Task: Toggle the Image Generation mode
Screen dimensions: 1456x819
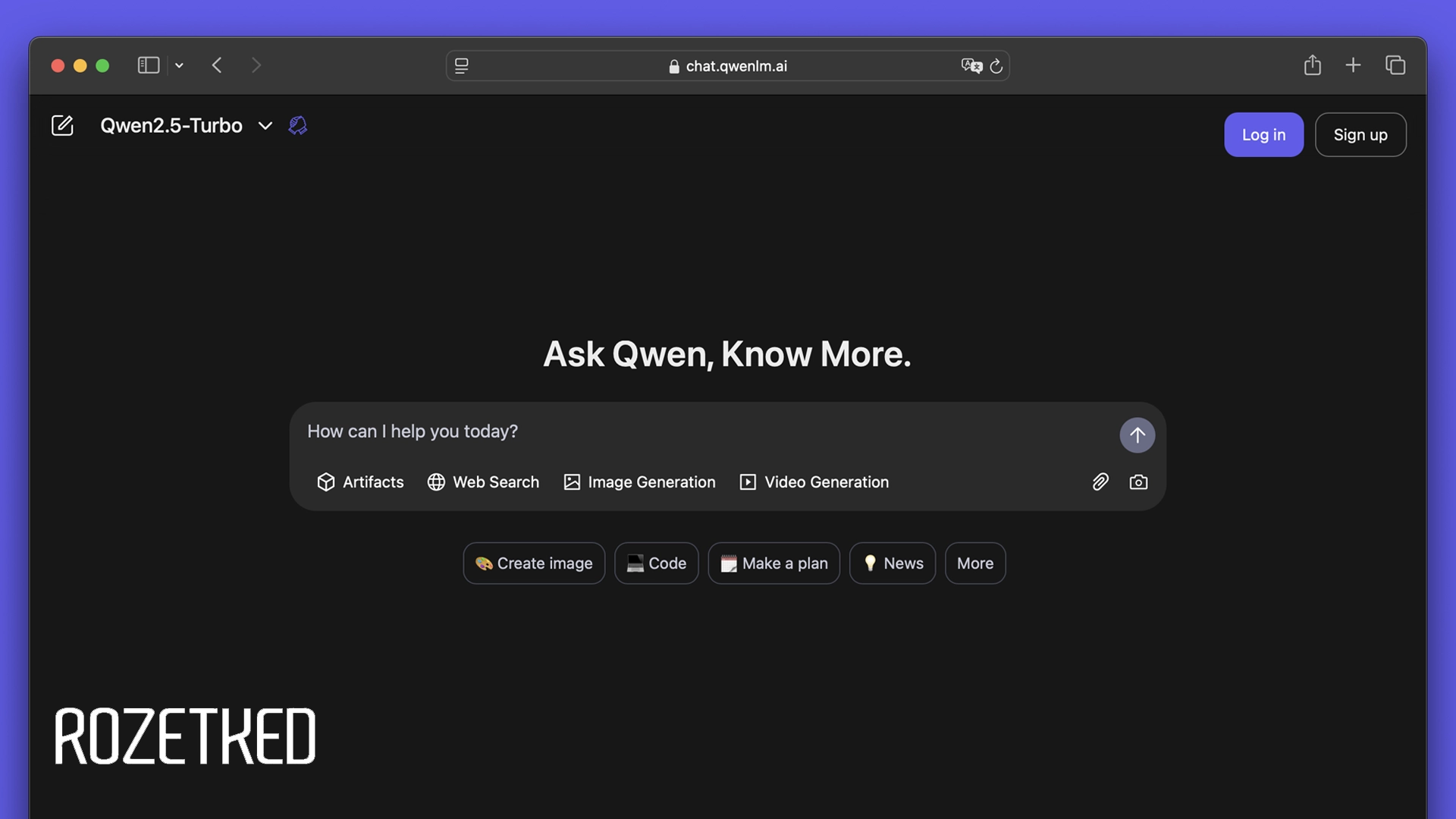Action: 639,482
